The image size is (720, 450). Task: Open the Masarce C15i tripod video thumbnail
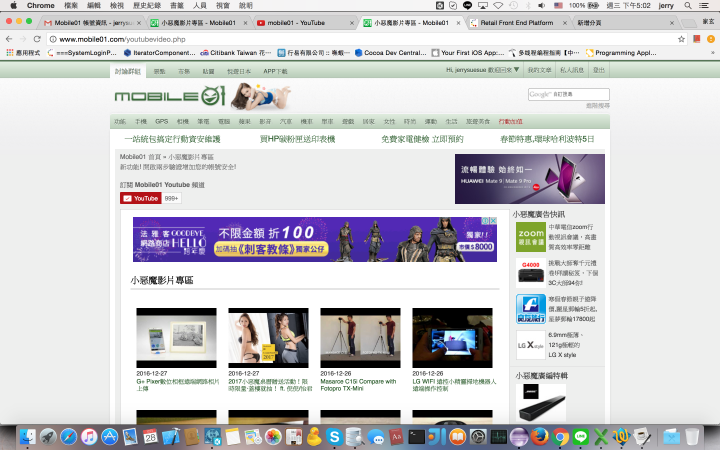[x=360, y=338]
